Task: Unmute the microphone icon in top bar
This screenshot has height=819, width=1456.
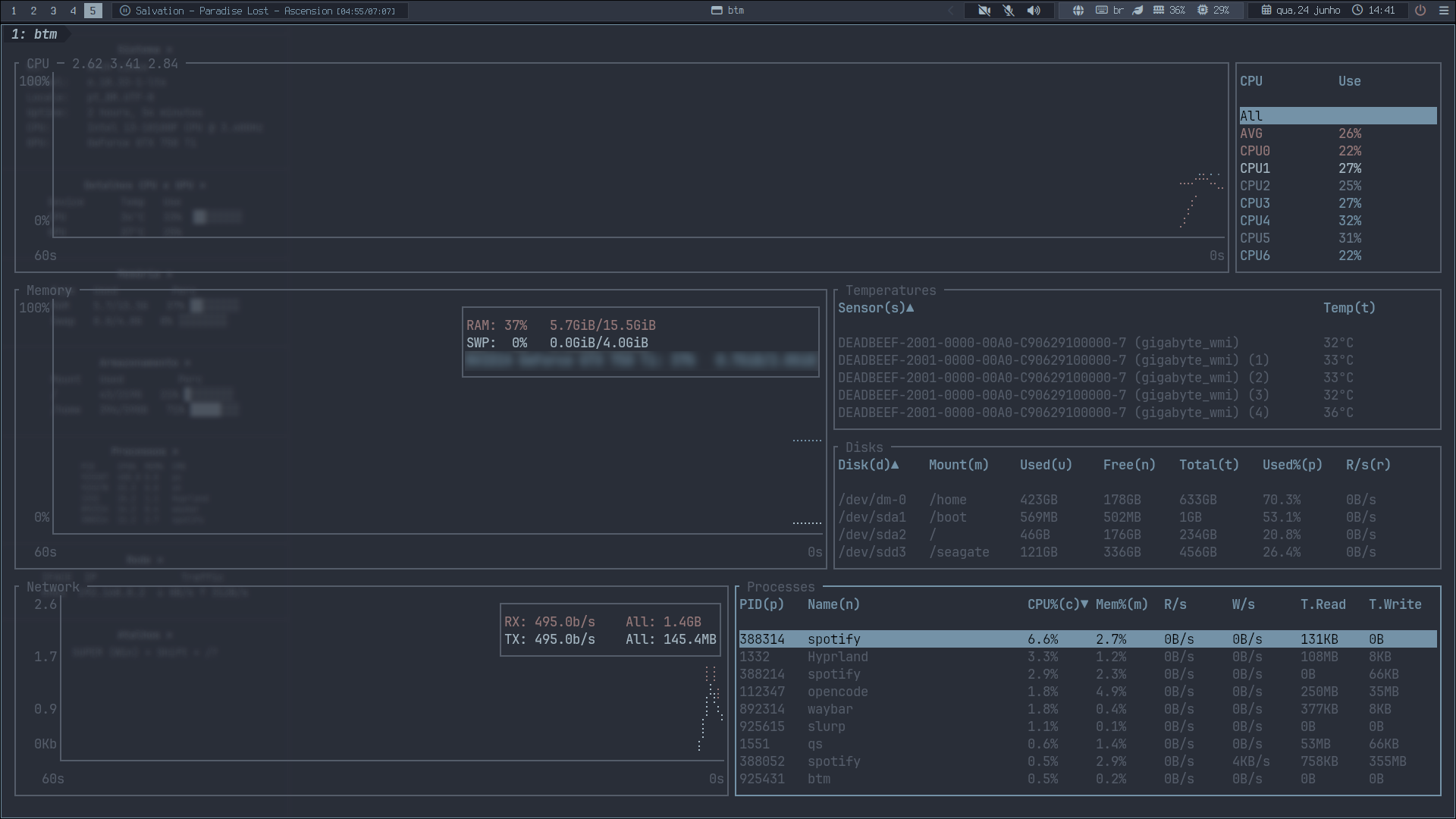Action: [x=1009, y=11]
